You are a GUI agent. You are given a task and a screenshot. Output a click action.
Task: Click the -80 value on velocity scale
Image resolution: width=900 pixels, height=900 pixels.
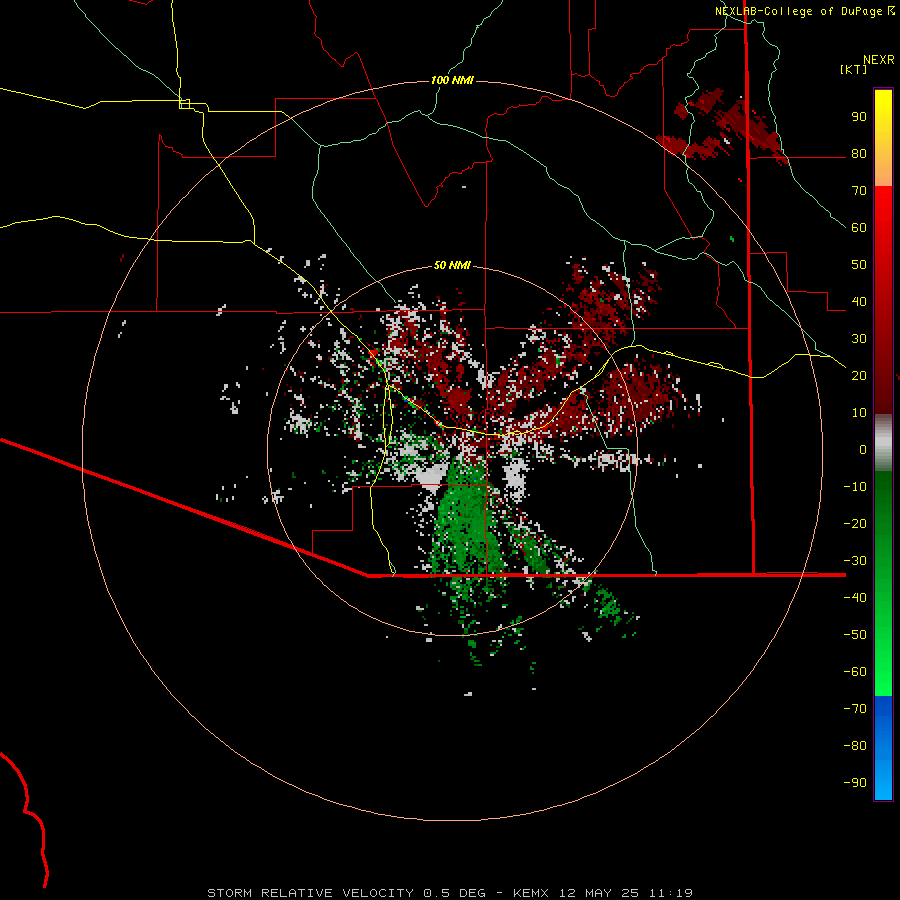tap(855, 746)
